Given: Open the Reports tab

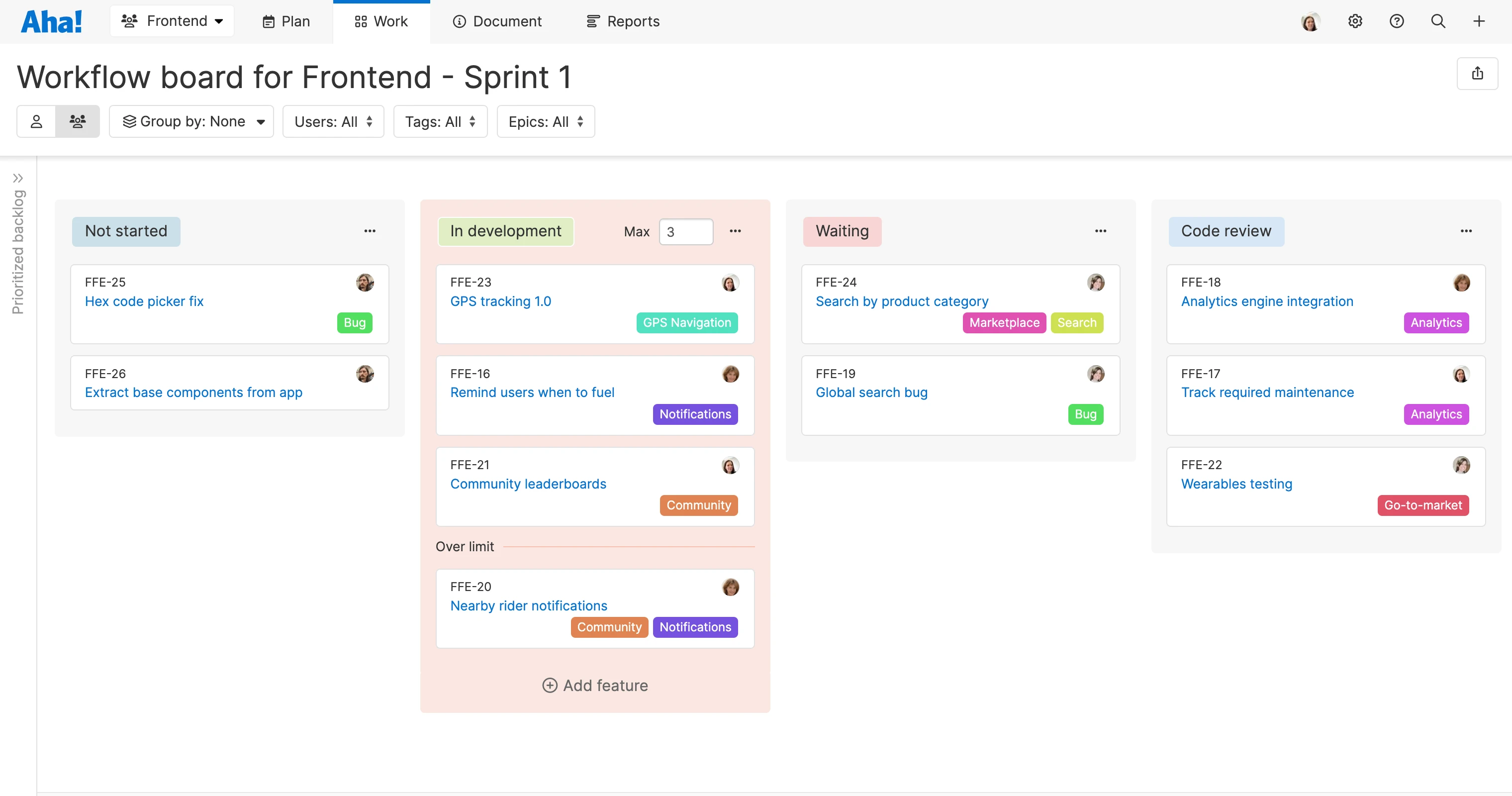Looking at the screenshot, I should click(x=622, y=21).
